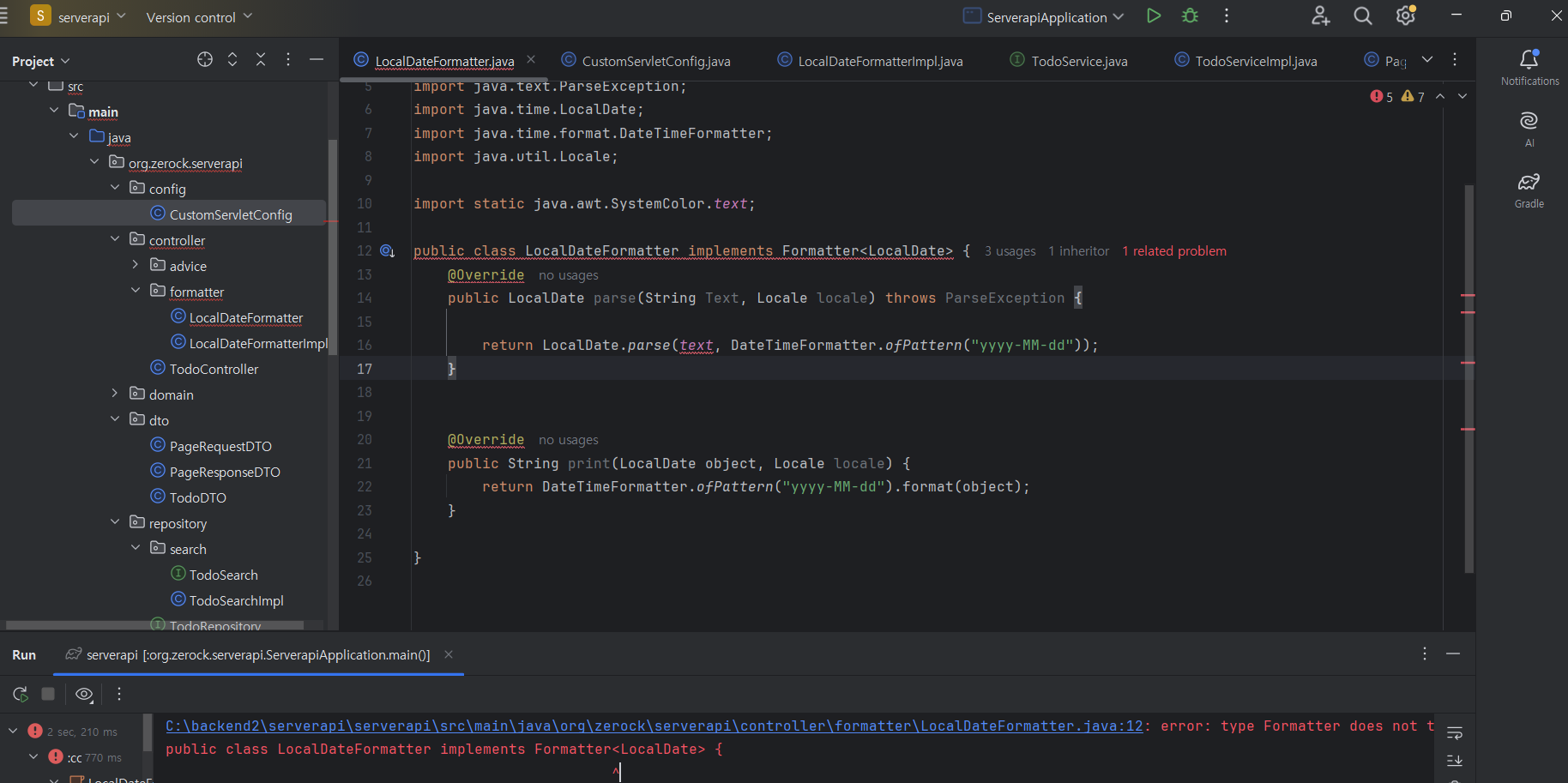
Task: Collapse the failed build node in run tree
Action: (x=13, y=731)
